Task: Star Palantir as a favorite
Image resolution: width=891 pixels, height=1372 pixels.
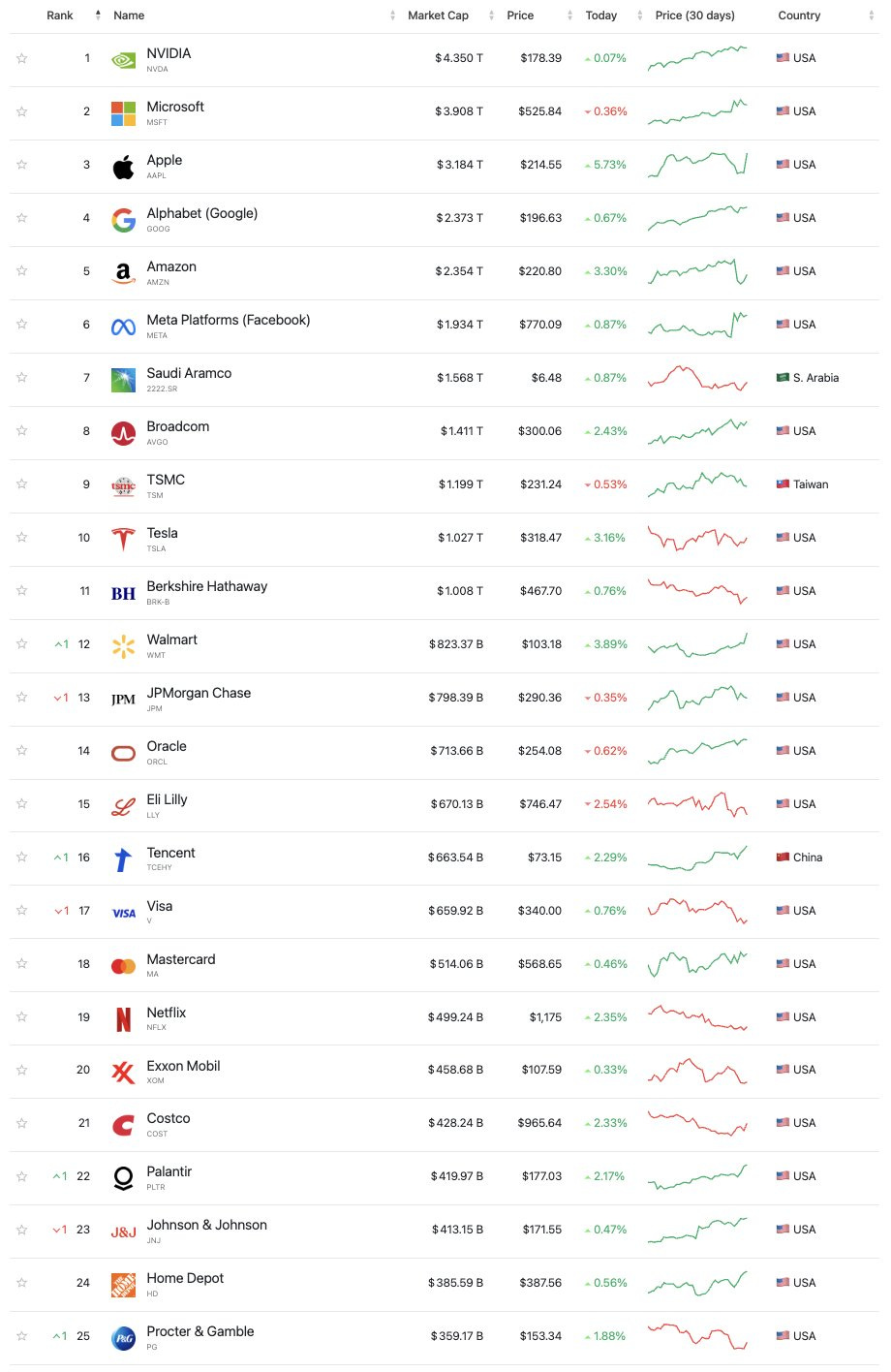Action: pyautogui.click(x=21, y=1176)
